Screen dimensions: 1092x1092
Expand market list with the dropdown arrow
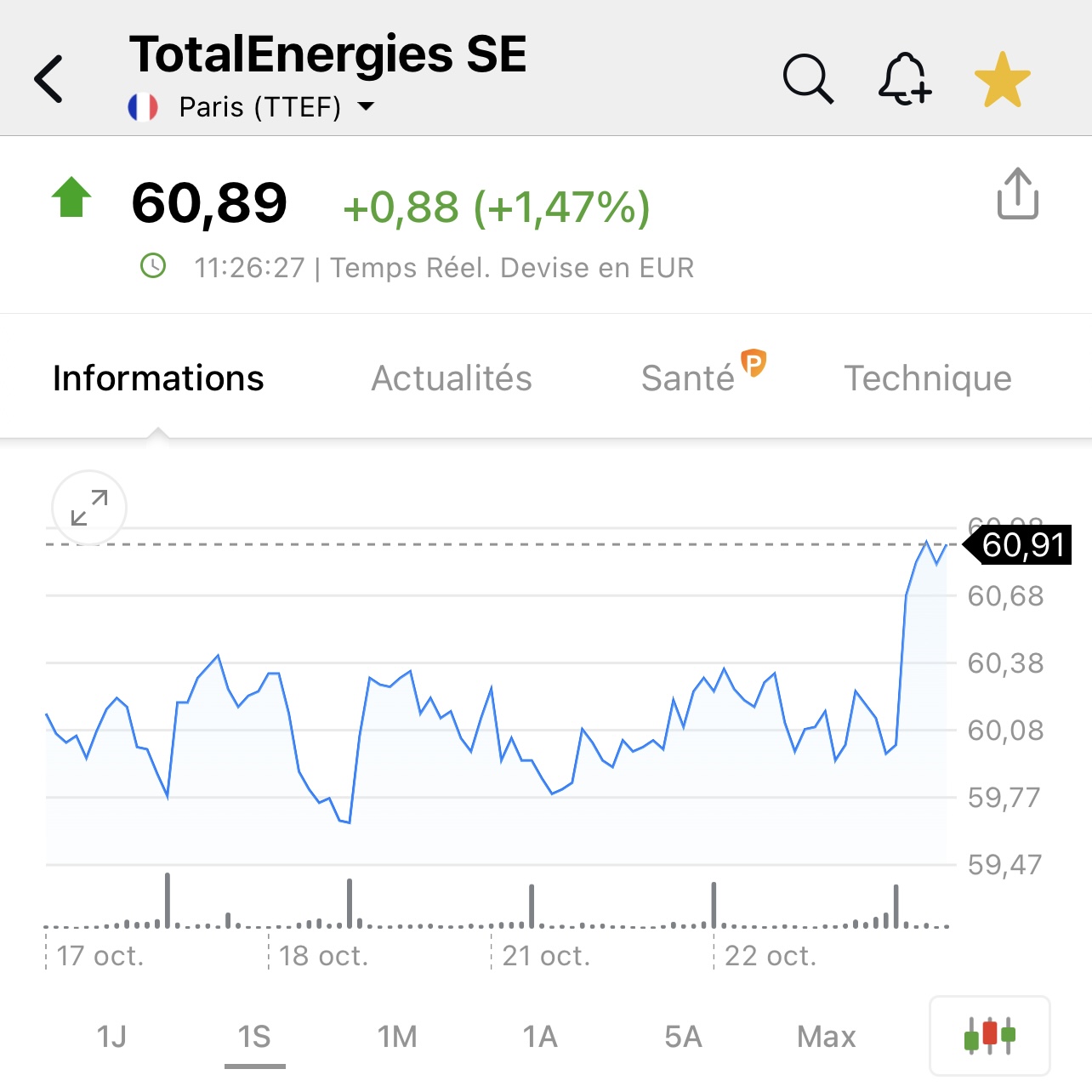tap(367, 106)
